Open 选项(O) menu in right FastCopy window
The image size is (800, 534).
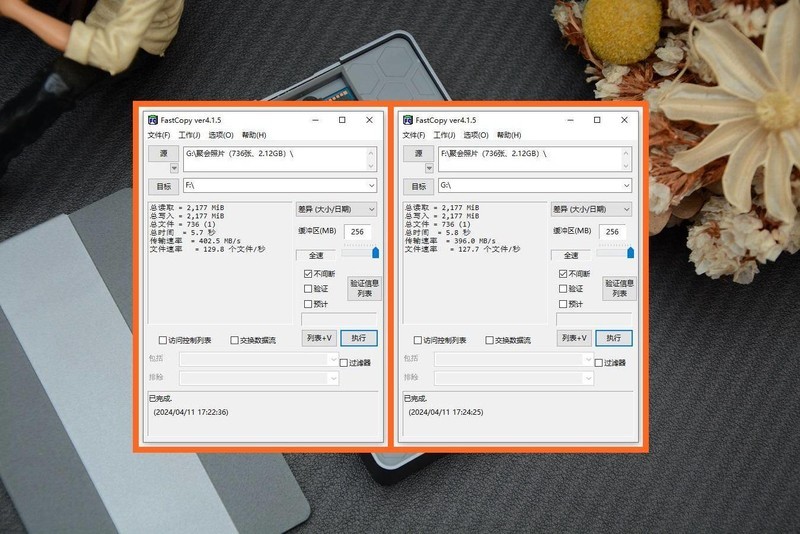[x=476, y=135]
